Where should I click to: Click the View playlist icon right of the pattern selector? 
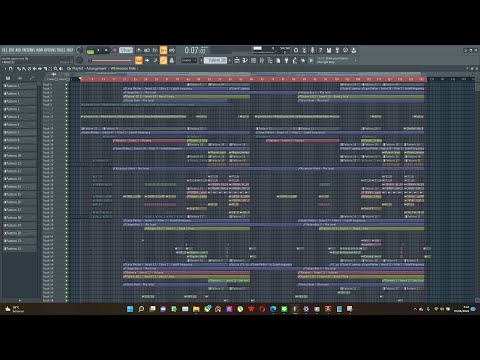[x=237, y=60]
